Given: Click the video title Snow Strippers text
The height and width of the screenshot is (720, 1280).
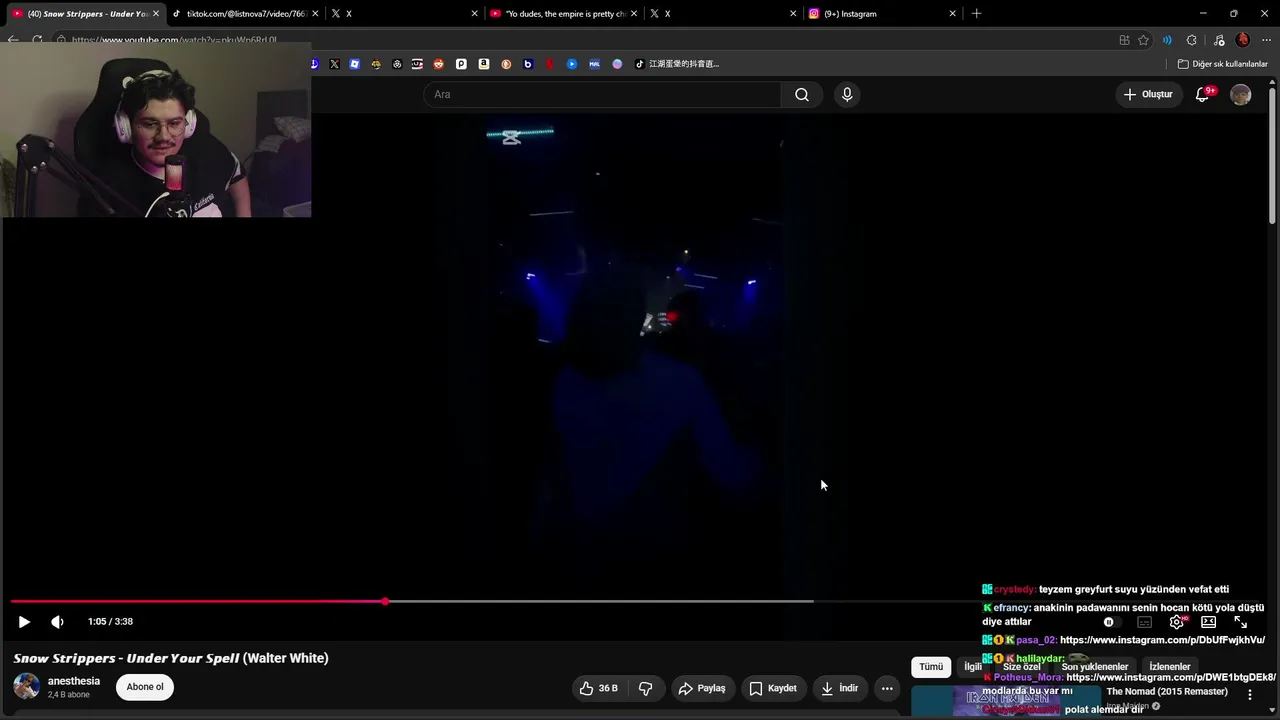Looking at the screenshot, I should [x=171, y=658].
